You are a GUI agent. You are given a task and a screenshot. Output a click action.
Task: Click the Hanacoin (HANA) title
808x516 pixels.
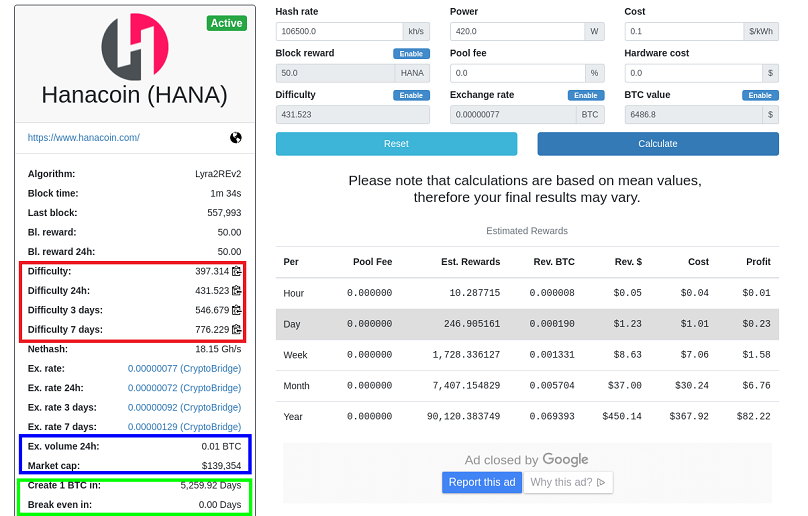coord(134,95)
